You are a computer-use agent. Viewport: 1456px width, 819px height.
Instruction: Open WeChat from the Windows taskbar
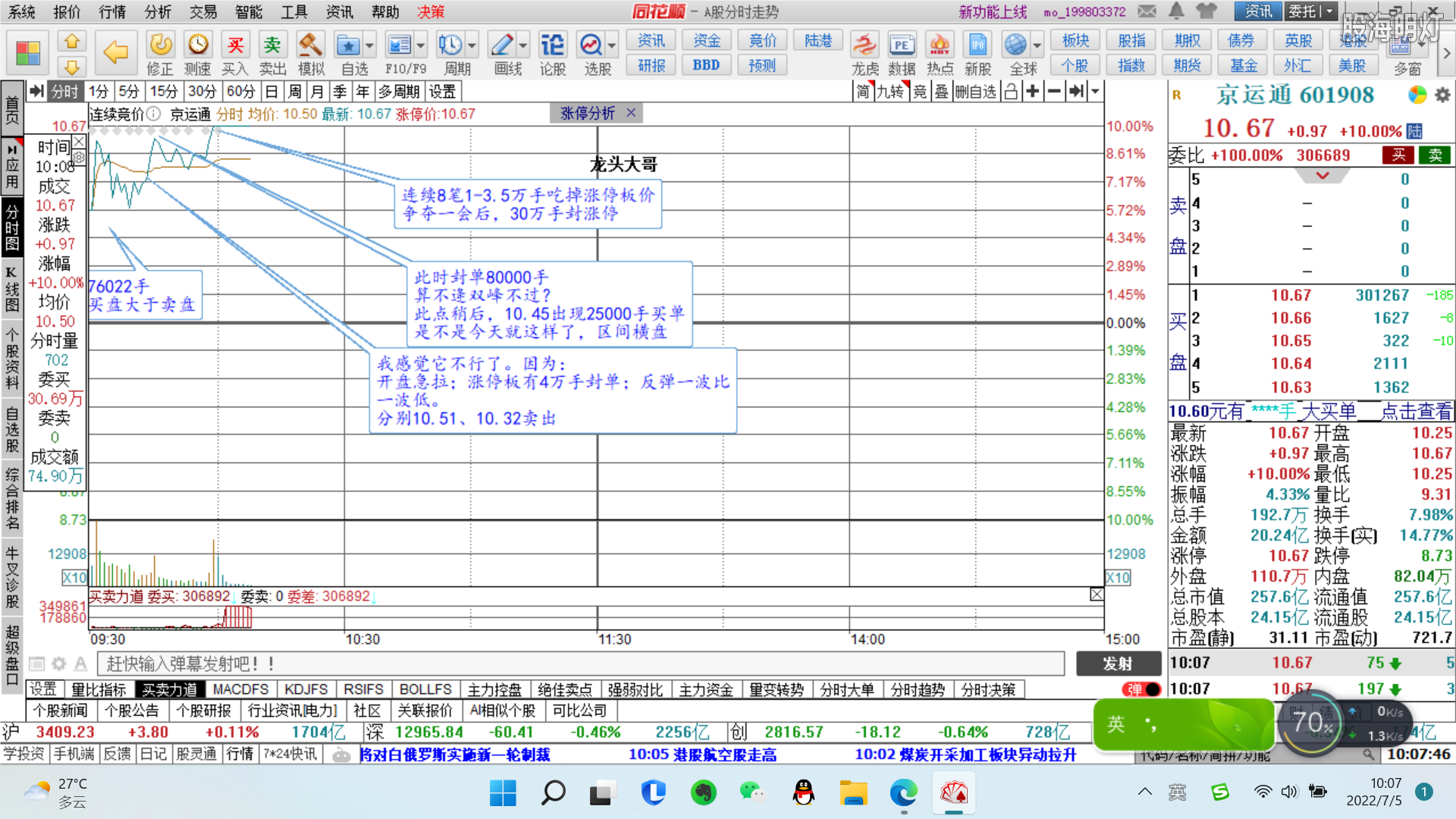click(752, 793)
